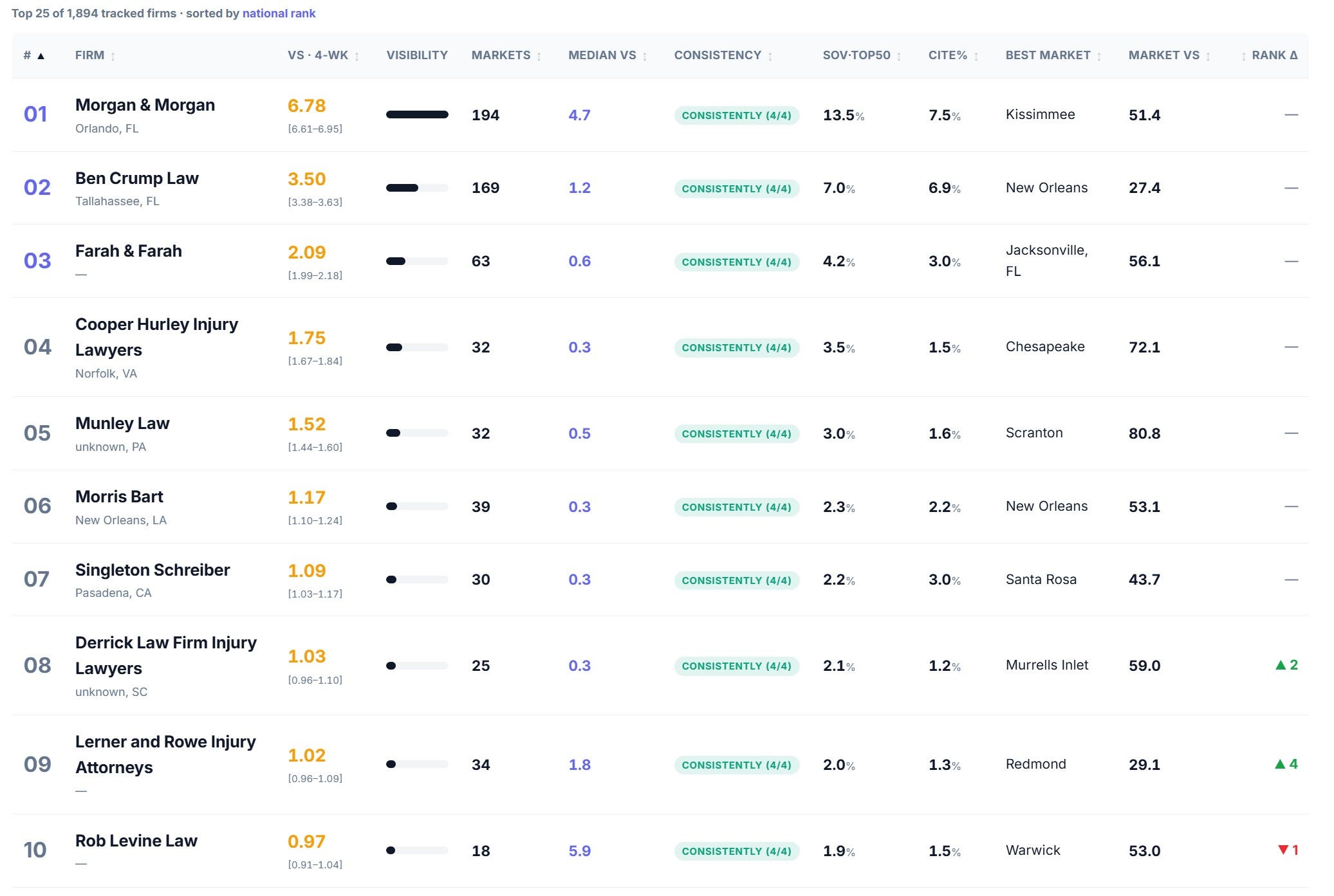Viewport: 1334px width, 896px height.
Task: Toggle rank sort via # ascending arrow
Action: (41, 56)
